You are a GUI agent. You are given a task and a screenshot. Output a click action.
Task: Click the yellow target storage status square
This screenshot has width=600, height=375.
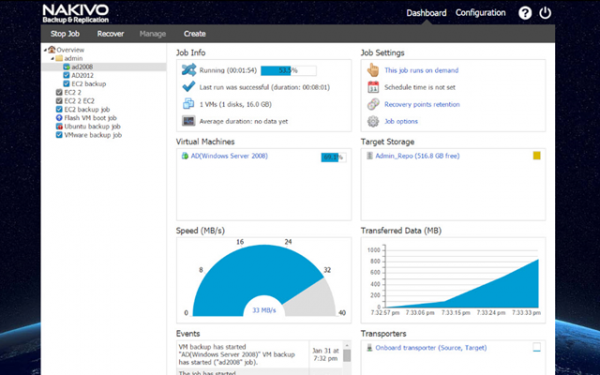tap(537, 155)
